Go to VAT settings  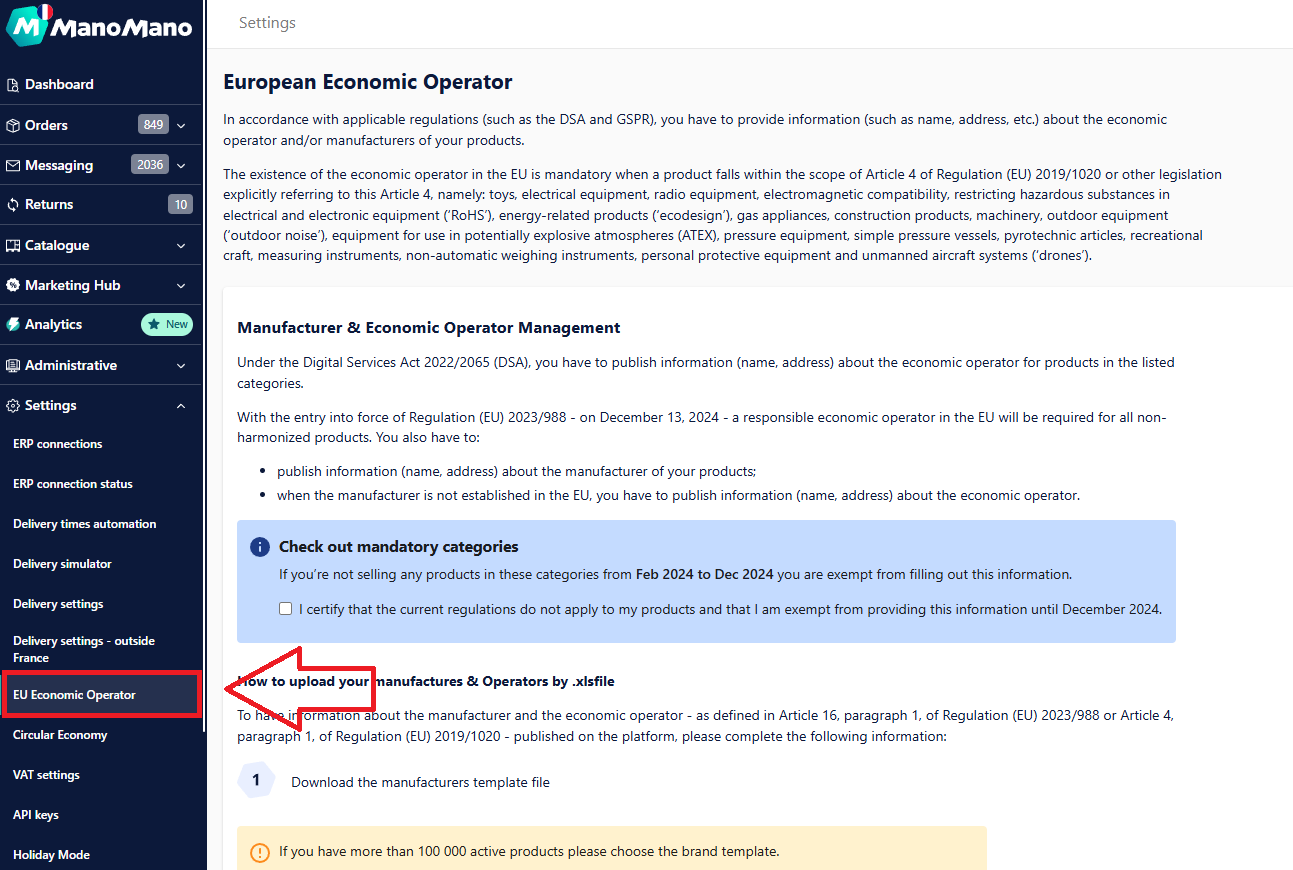click(46, 775)
